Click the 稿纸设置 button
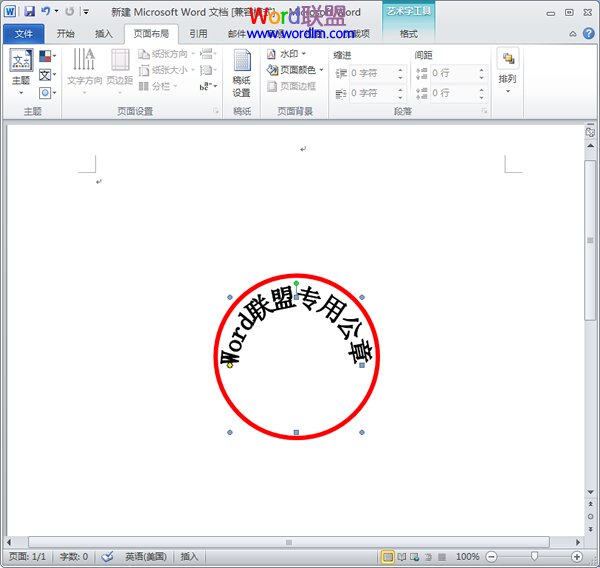The image size is (600, 568). pyautogui.click(x=242, y=73)
